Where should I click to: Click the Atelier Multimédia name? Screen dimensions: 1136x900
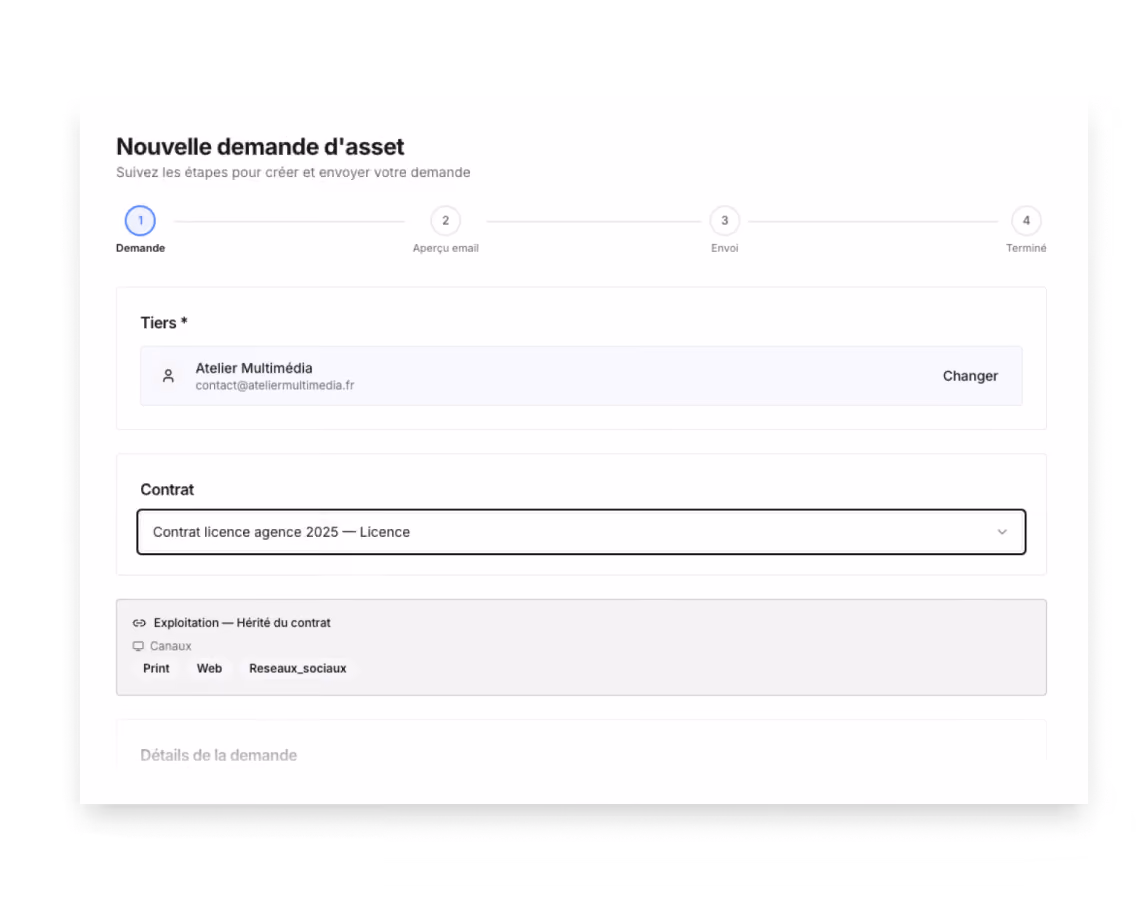(x=254, y=368)
